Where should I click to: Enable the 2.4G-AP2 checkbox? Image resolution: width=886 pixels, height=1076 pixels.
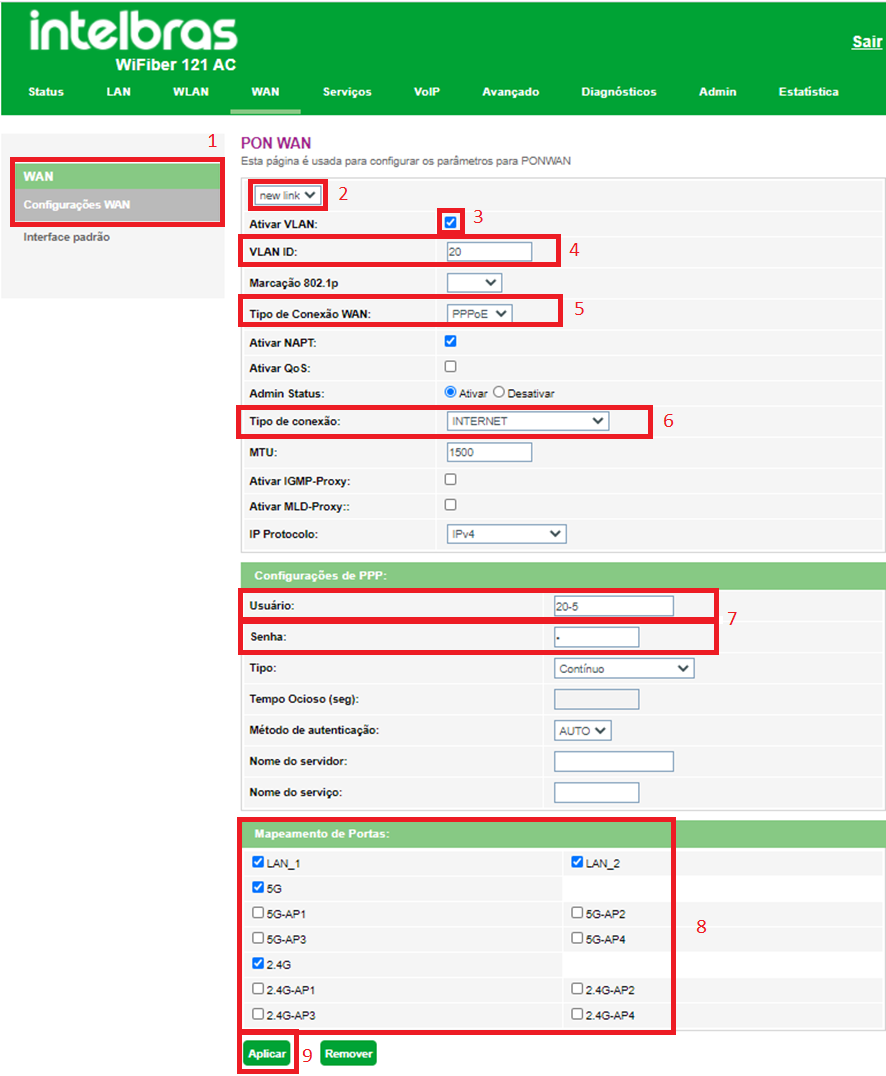[x=577, y=989]
